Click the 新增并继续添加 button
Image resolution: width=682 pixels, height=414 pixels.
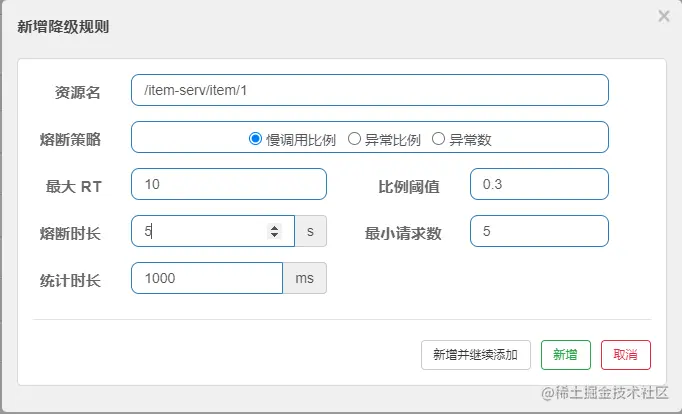click(475, 355)
